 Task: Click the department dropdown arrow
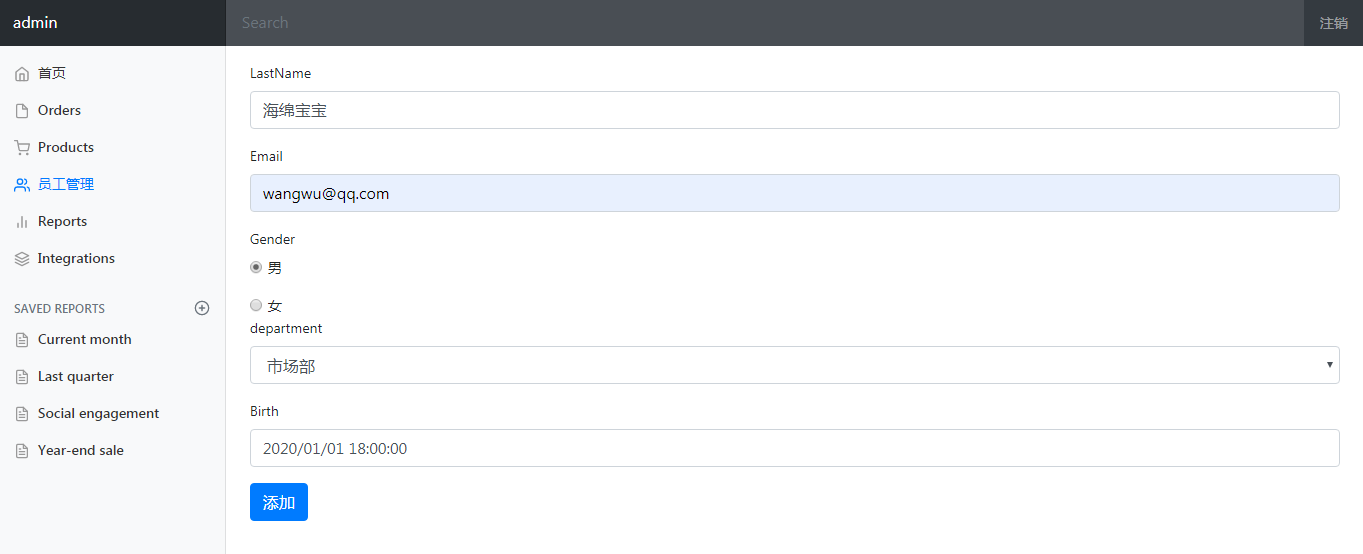point(1330,365)
